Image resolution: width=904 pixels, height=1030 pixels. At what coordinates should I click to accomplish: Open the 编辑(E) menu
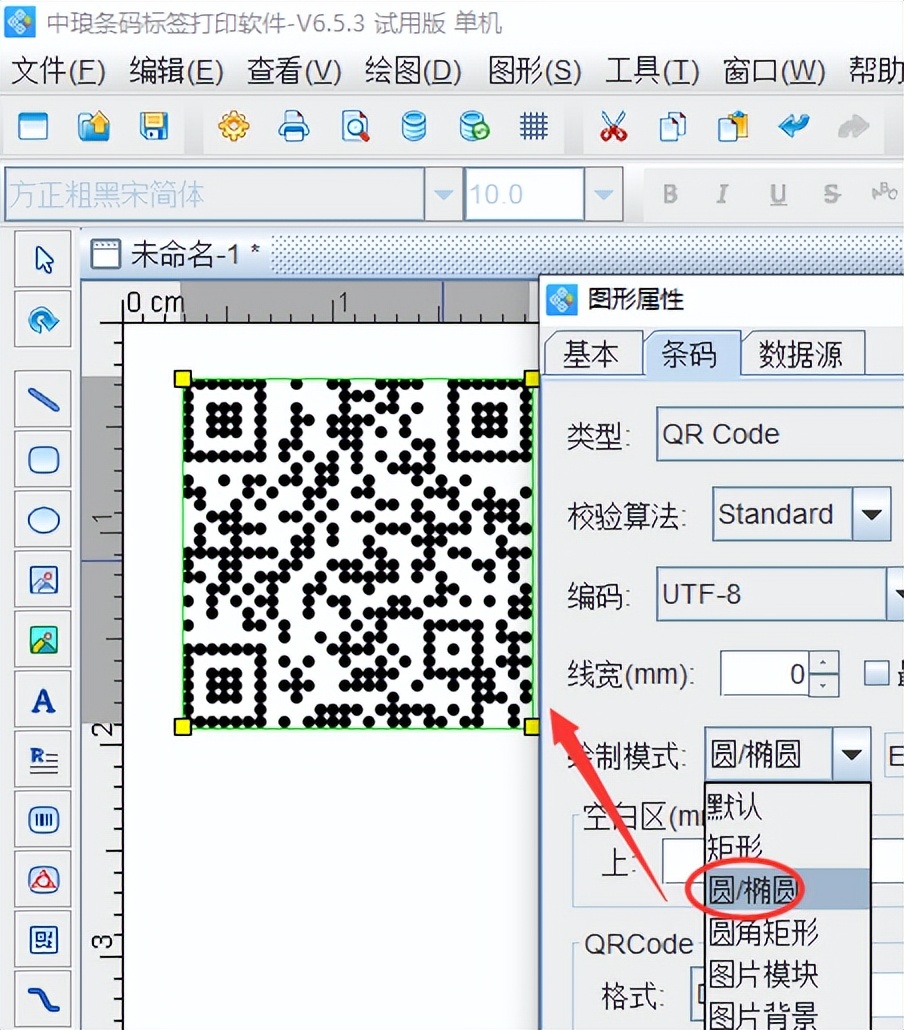(x=176, y=71)
